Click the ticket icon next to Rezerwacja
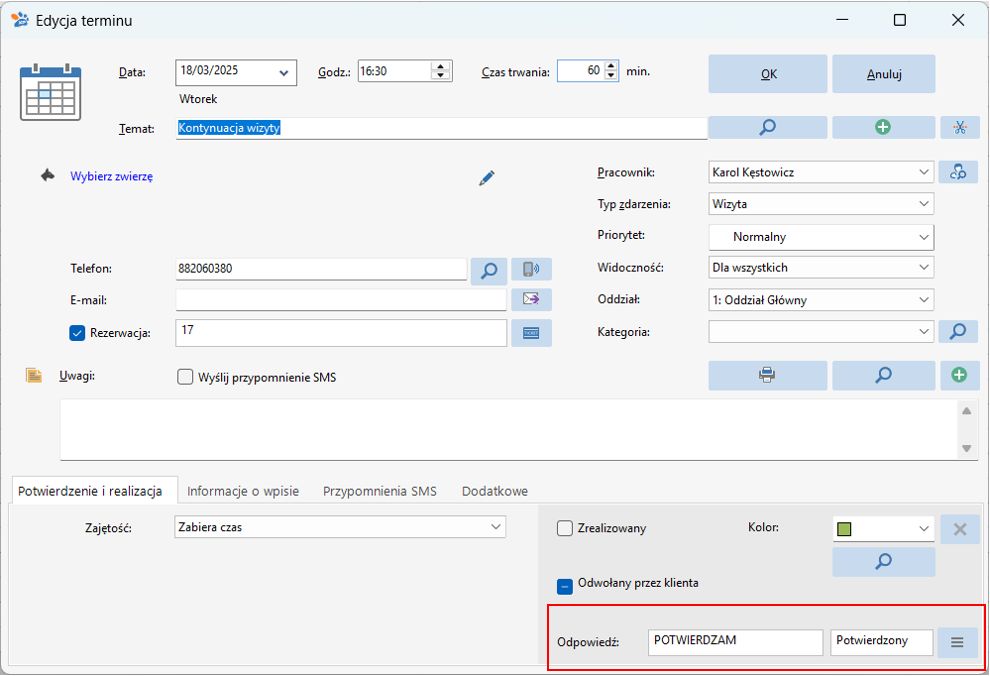The image size is (990, 676). 531,333
